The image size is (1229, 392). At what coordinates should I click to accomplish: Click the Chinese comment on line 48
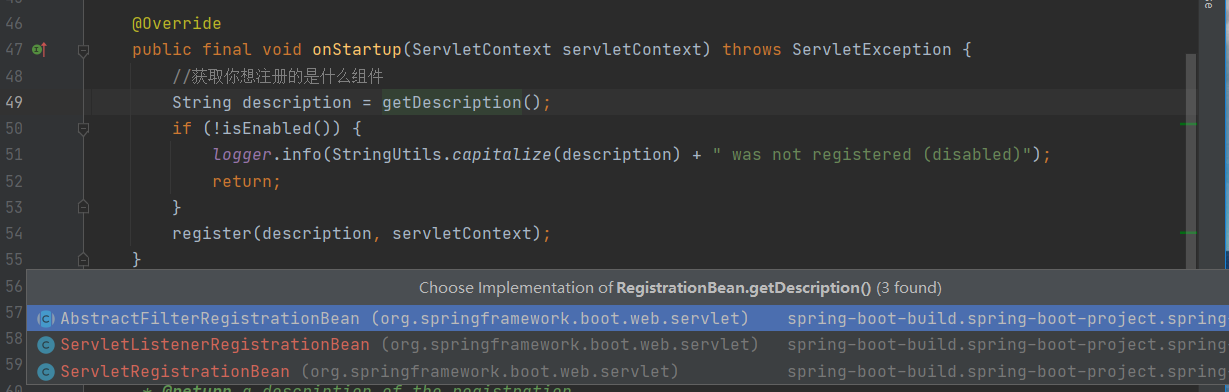278,76
